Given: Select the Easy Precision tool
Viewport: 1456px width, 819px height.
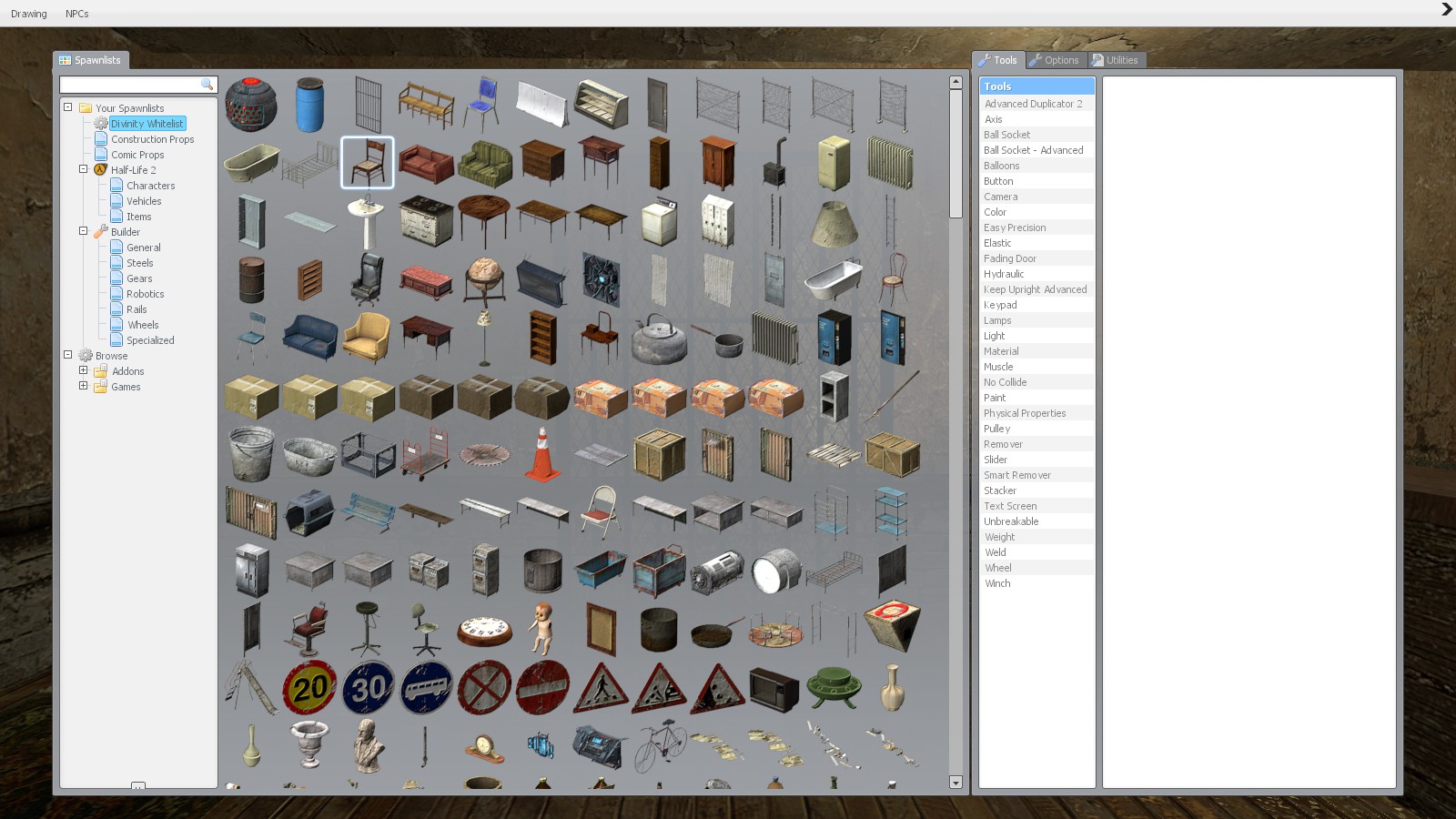Looking at the screenshot, I should (1036, 227).
